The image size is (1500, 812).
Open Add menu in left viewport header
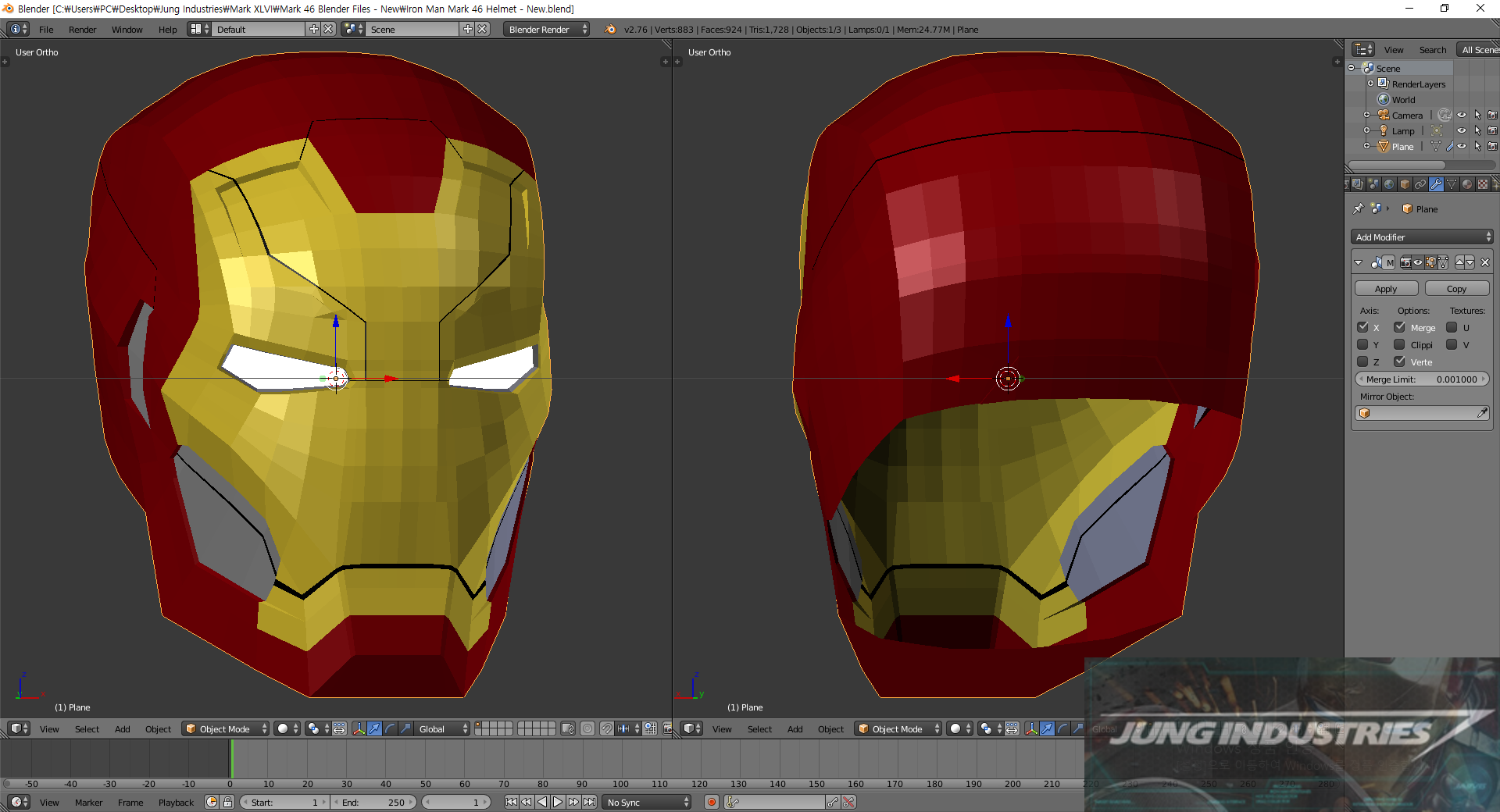coord(122,728)
